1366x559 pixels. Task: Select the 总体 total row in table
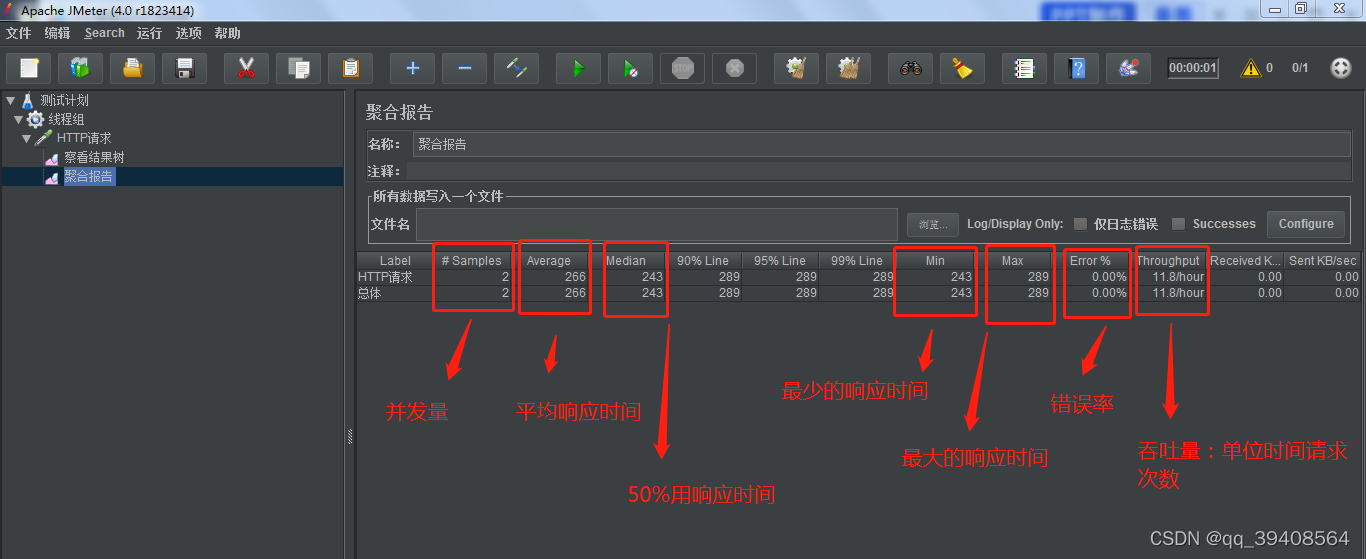(x=859, y=293)
